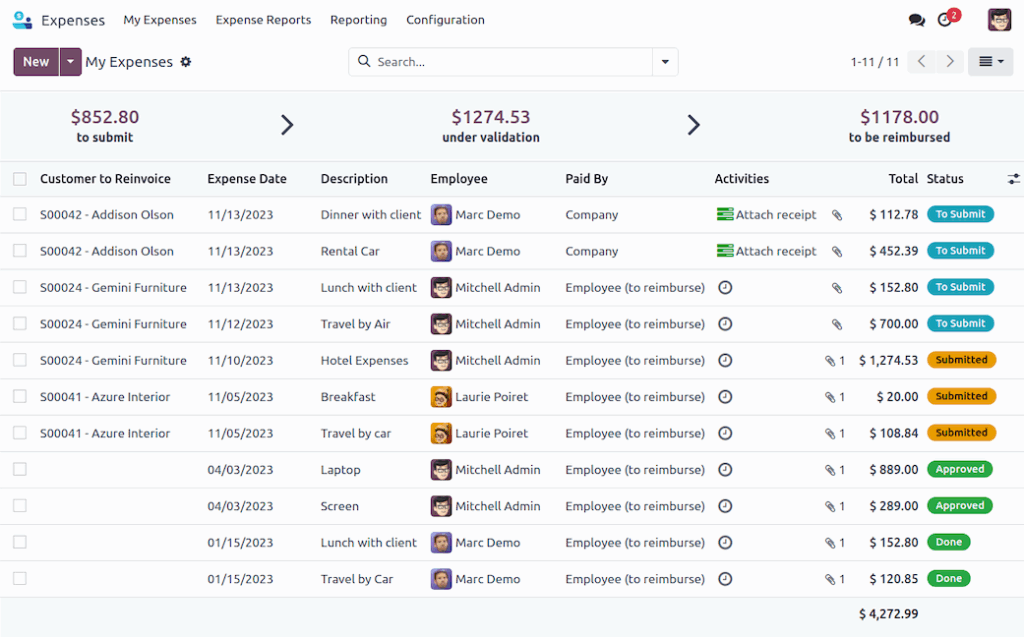The width and height of the screenshot is (1024, 637).
Task: Click Laurie Poiret's avatar in Breakfast row
Action: coord(441,397)
